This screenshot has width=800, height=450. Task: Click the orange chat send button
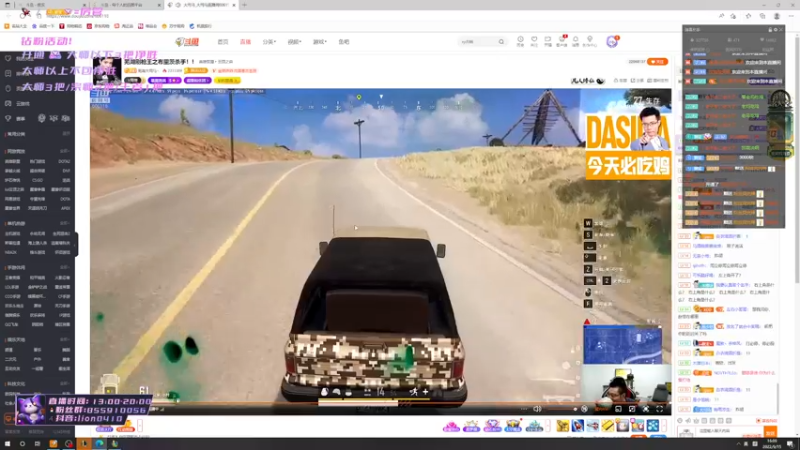click(770, 432)
